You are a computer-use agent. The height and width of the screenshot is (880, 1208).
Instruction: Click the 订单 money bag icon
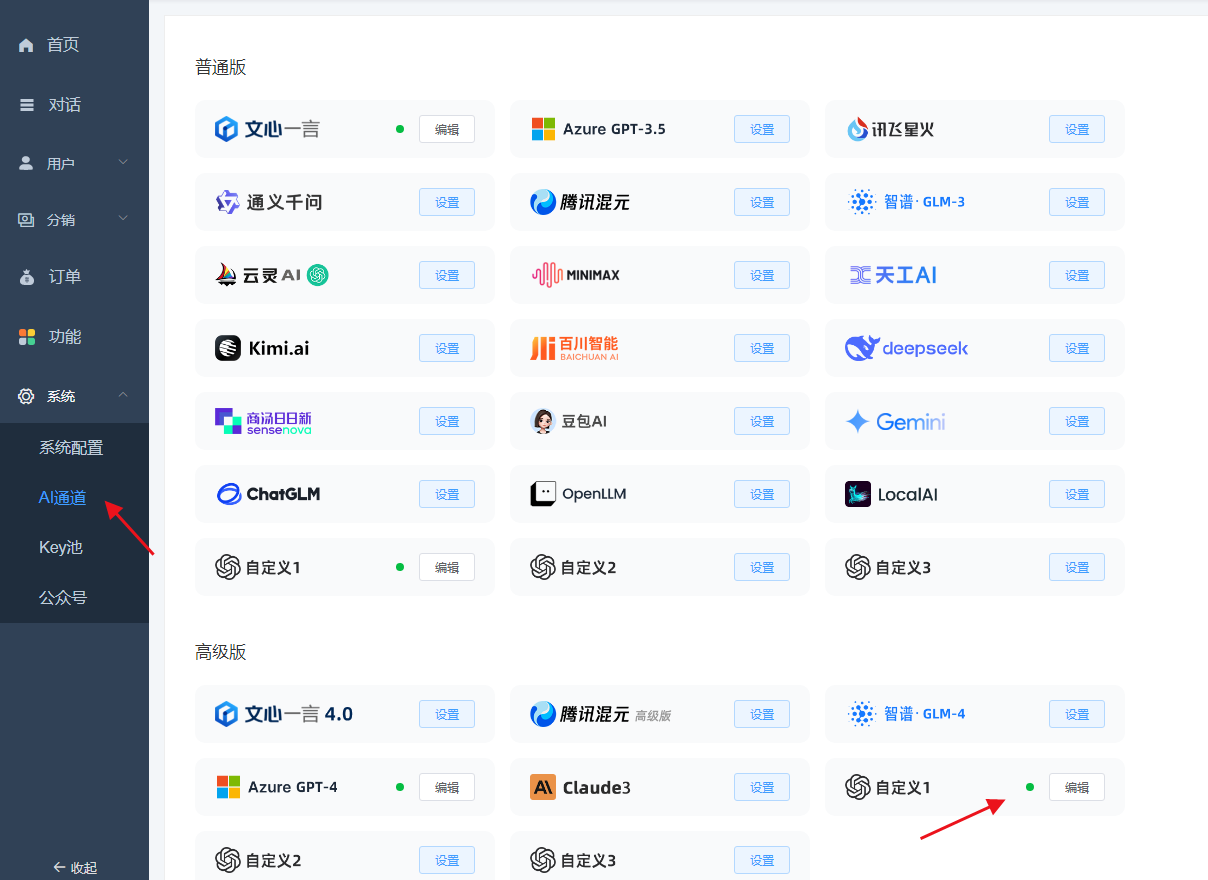coord(27,277)
